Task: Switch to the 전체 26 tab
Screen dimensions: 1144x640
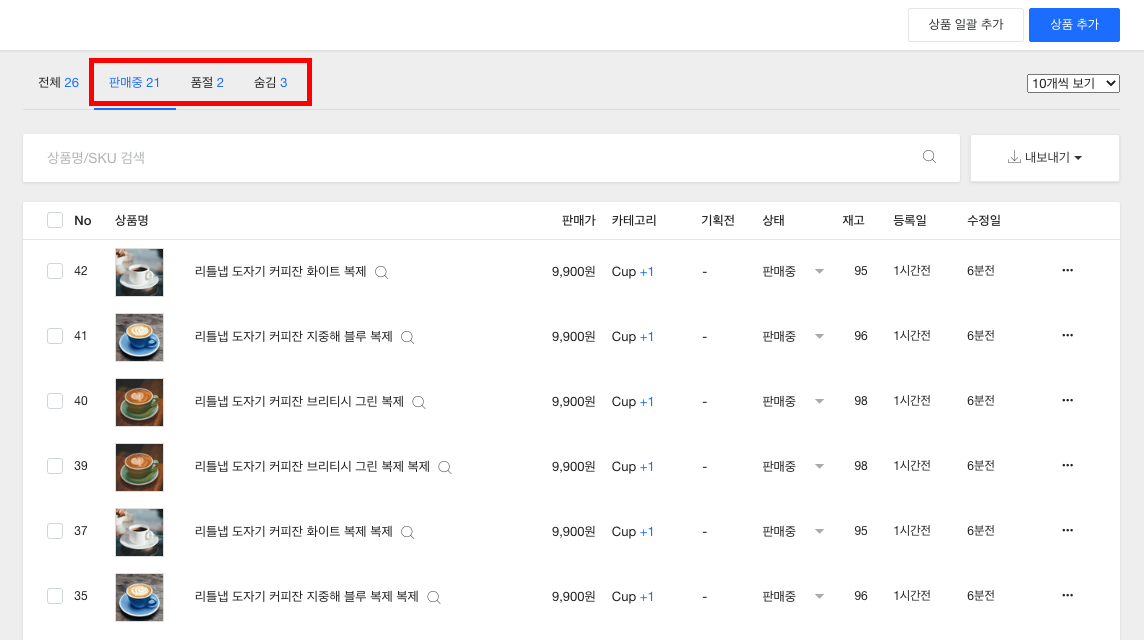Action: pyautogui.click(x=58, y=82)
